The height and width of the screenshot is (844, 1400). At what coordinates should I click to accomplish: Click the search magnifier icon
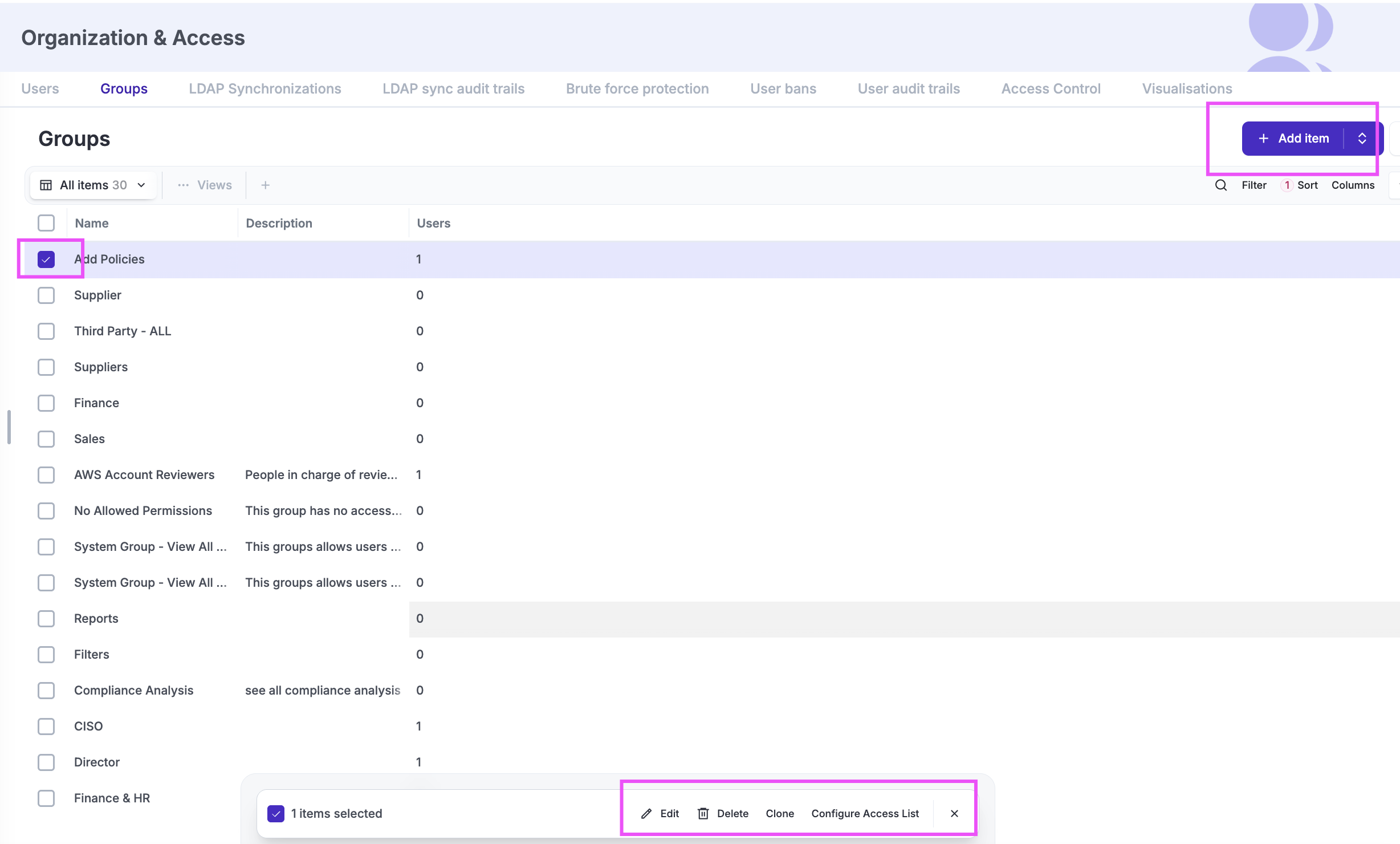click(1220, 185)
